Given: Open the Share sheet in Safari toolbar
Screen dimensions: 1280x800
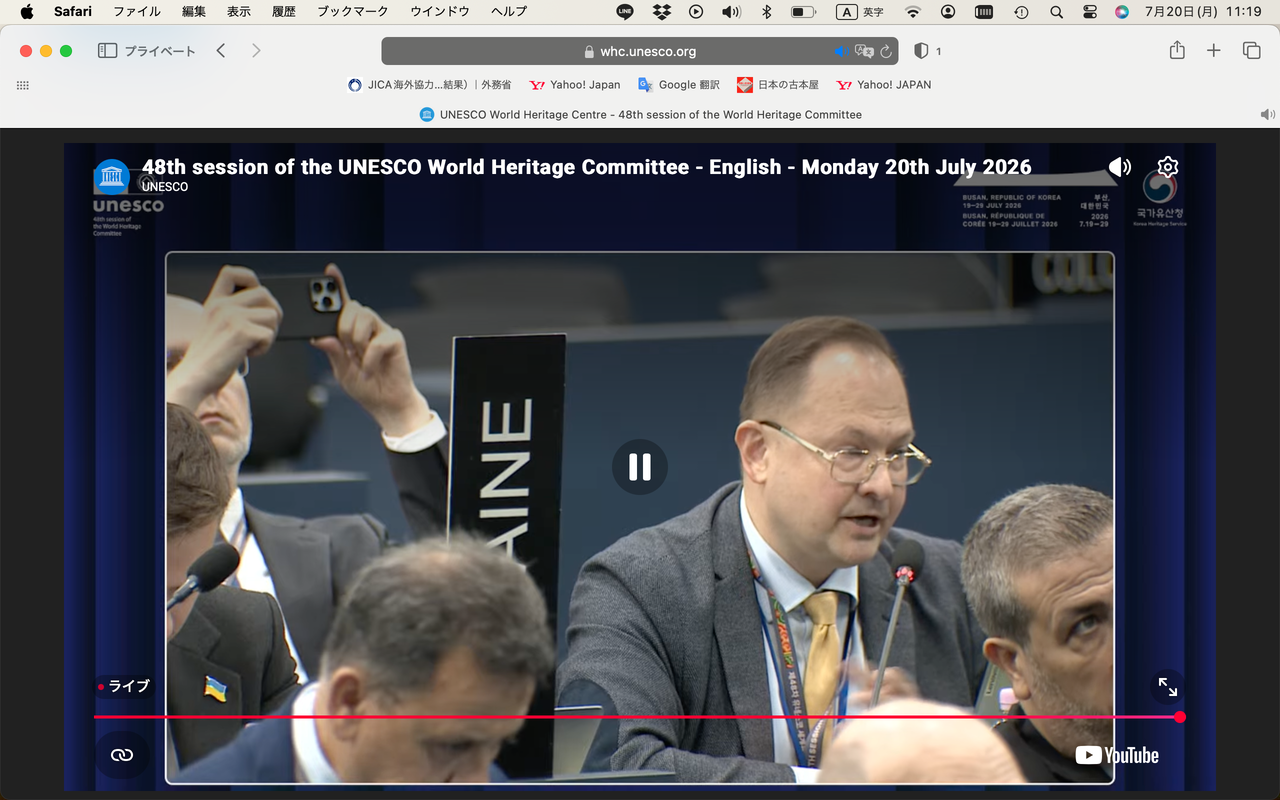Looking at the screenshot, I should point(1177,50).
